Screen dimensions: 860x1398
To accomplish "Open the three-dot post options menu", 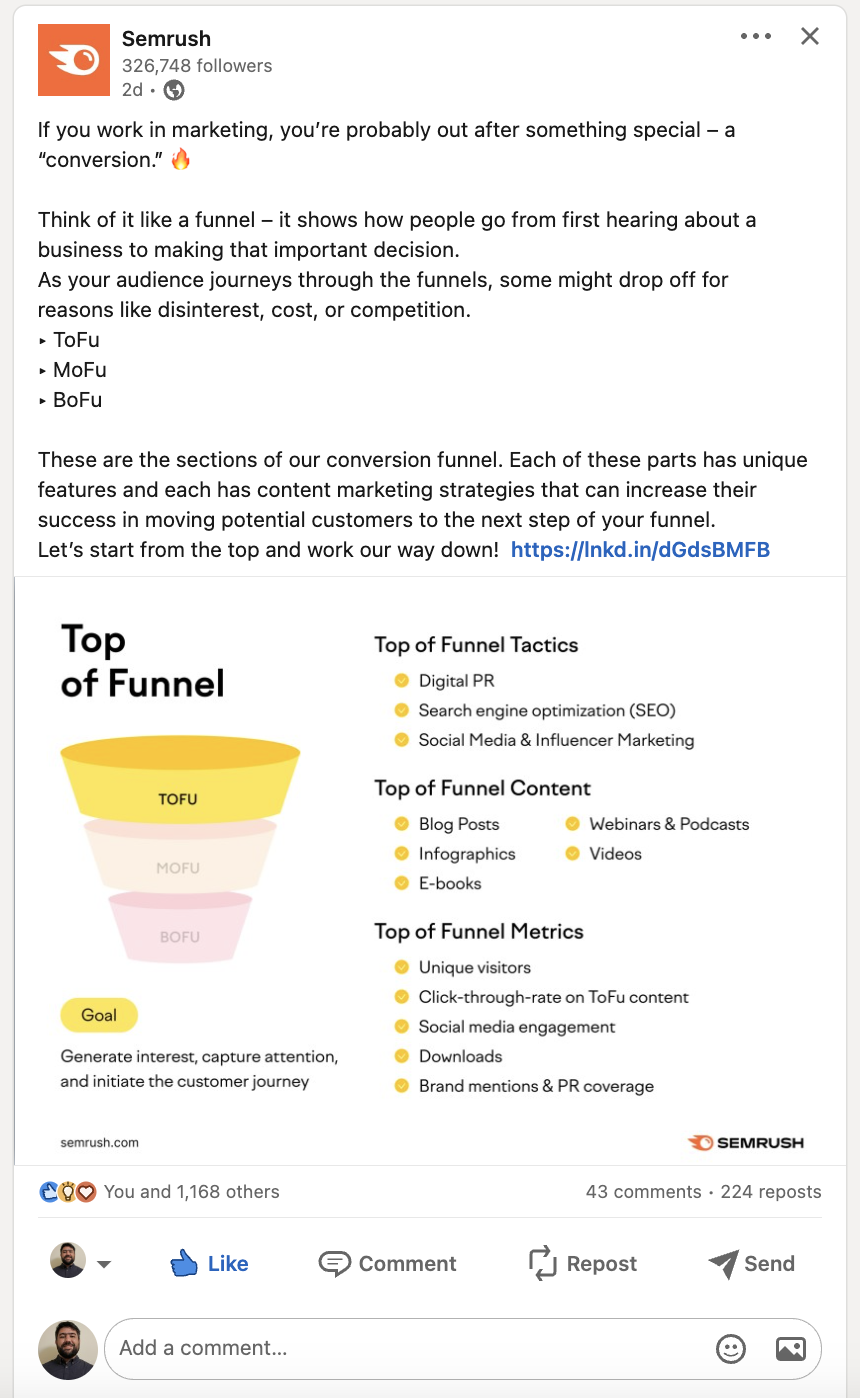I will click(x=756, y=37).
